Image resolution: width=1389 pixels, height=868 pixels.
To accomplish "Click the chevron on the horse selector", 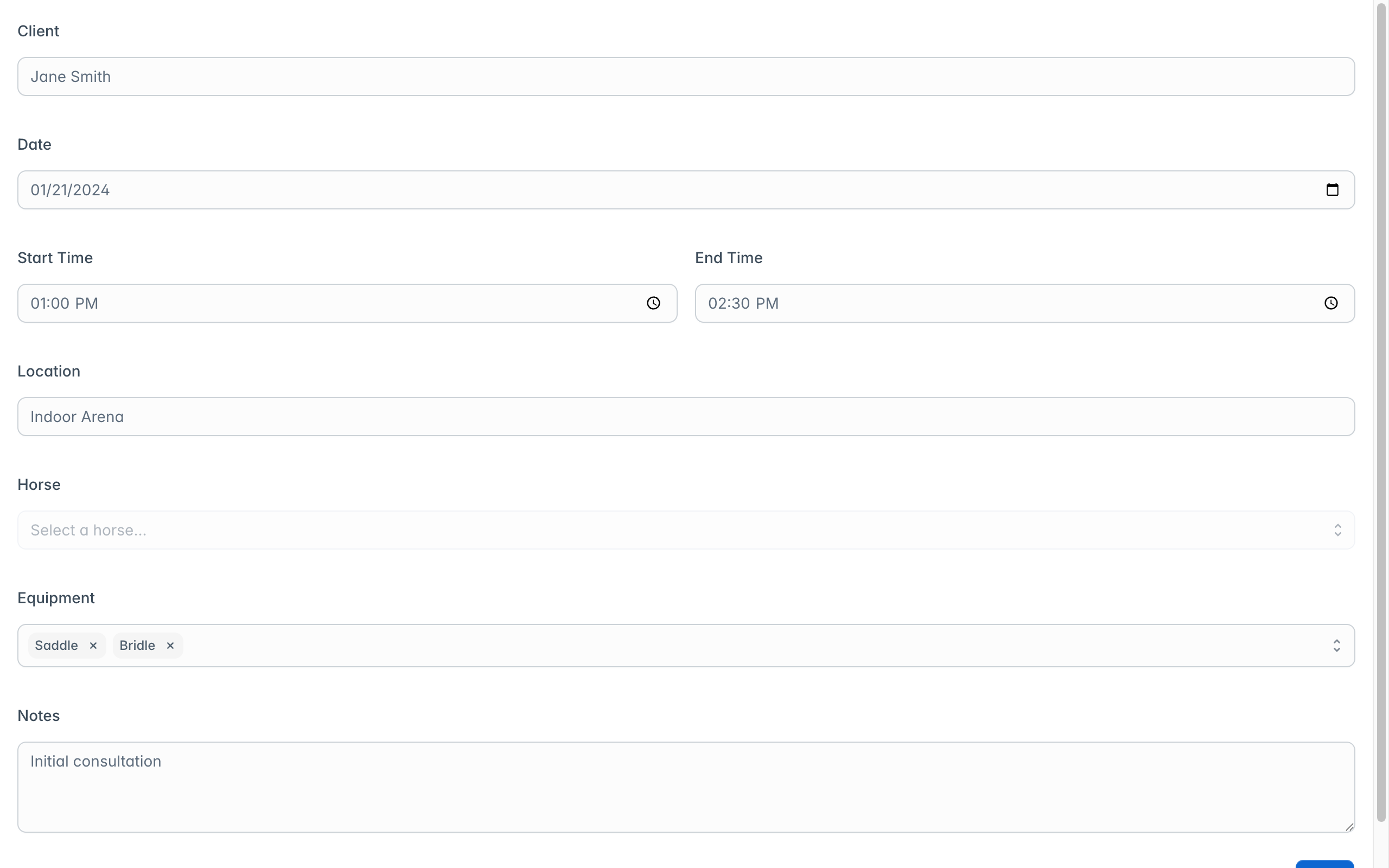I will (x=1337, y=529).
